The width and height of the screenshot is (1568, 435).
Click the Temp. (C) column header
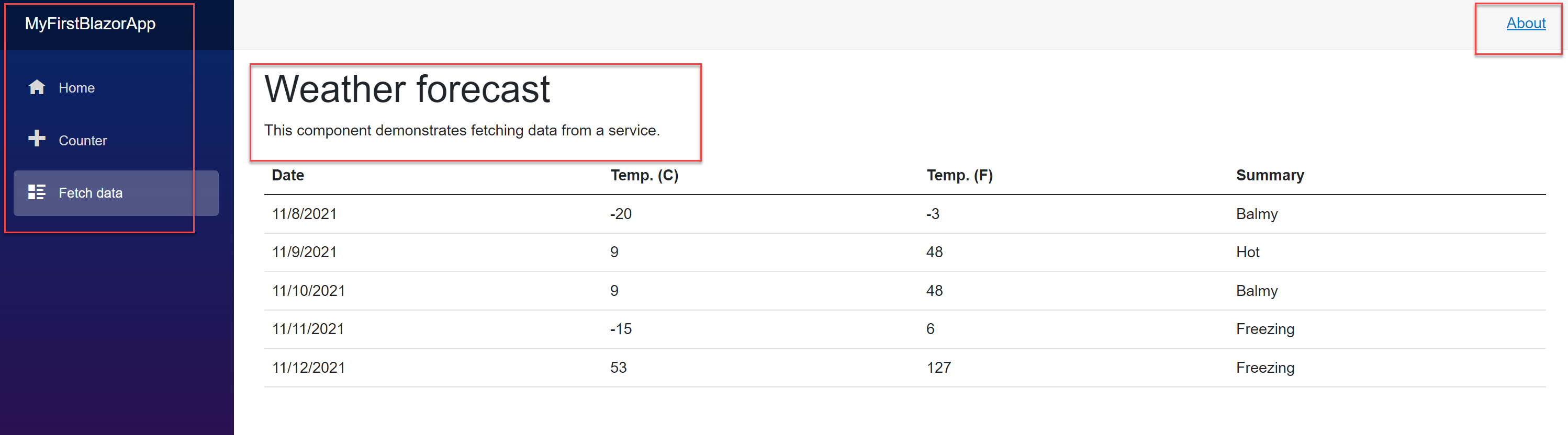coord(644,175)
